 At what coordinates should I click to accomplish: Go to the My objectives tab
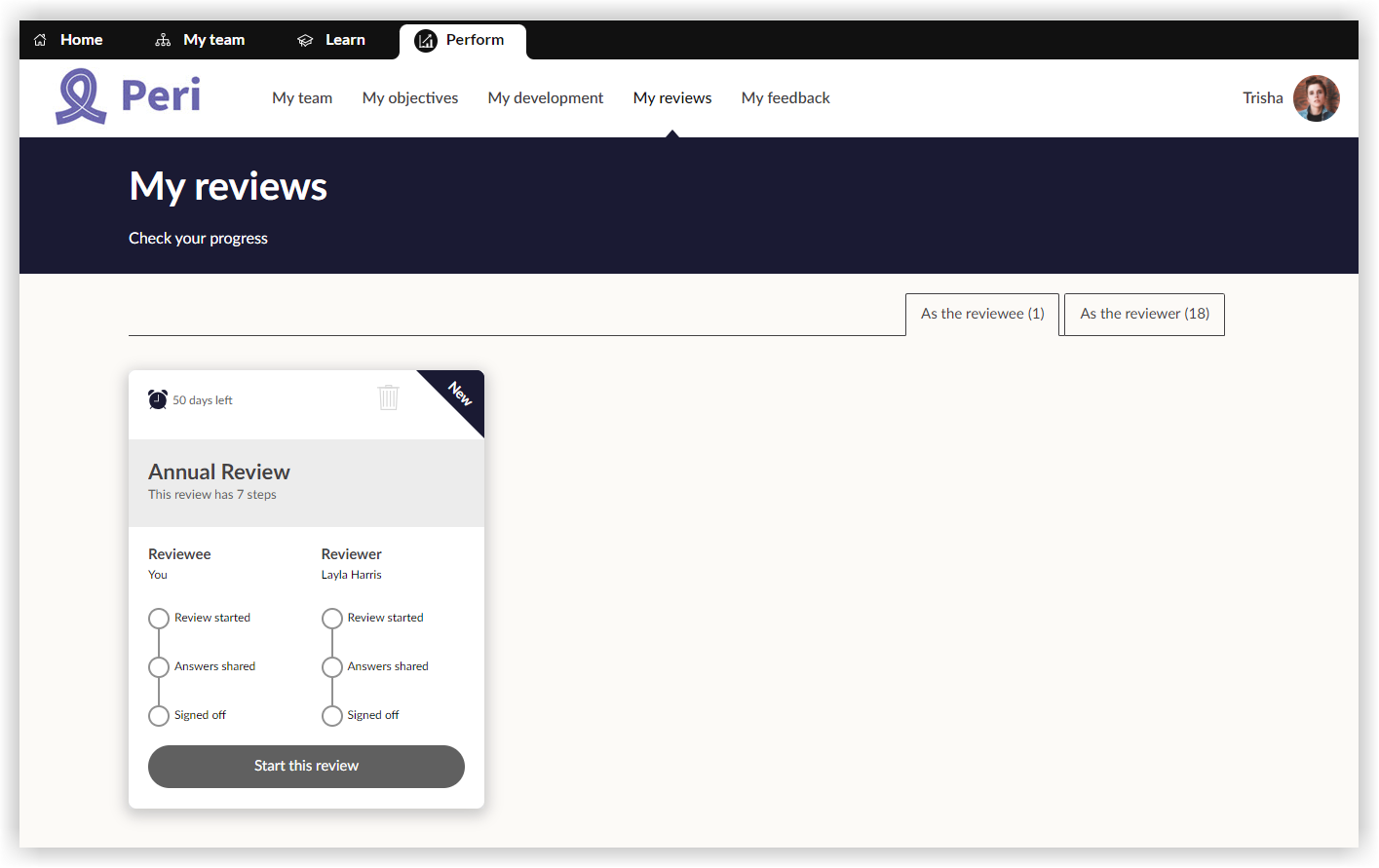click(x=409, y=97)
